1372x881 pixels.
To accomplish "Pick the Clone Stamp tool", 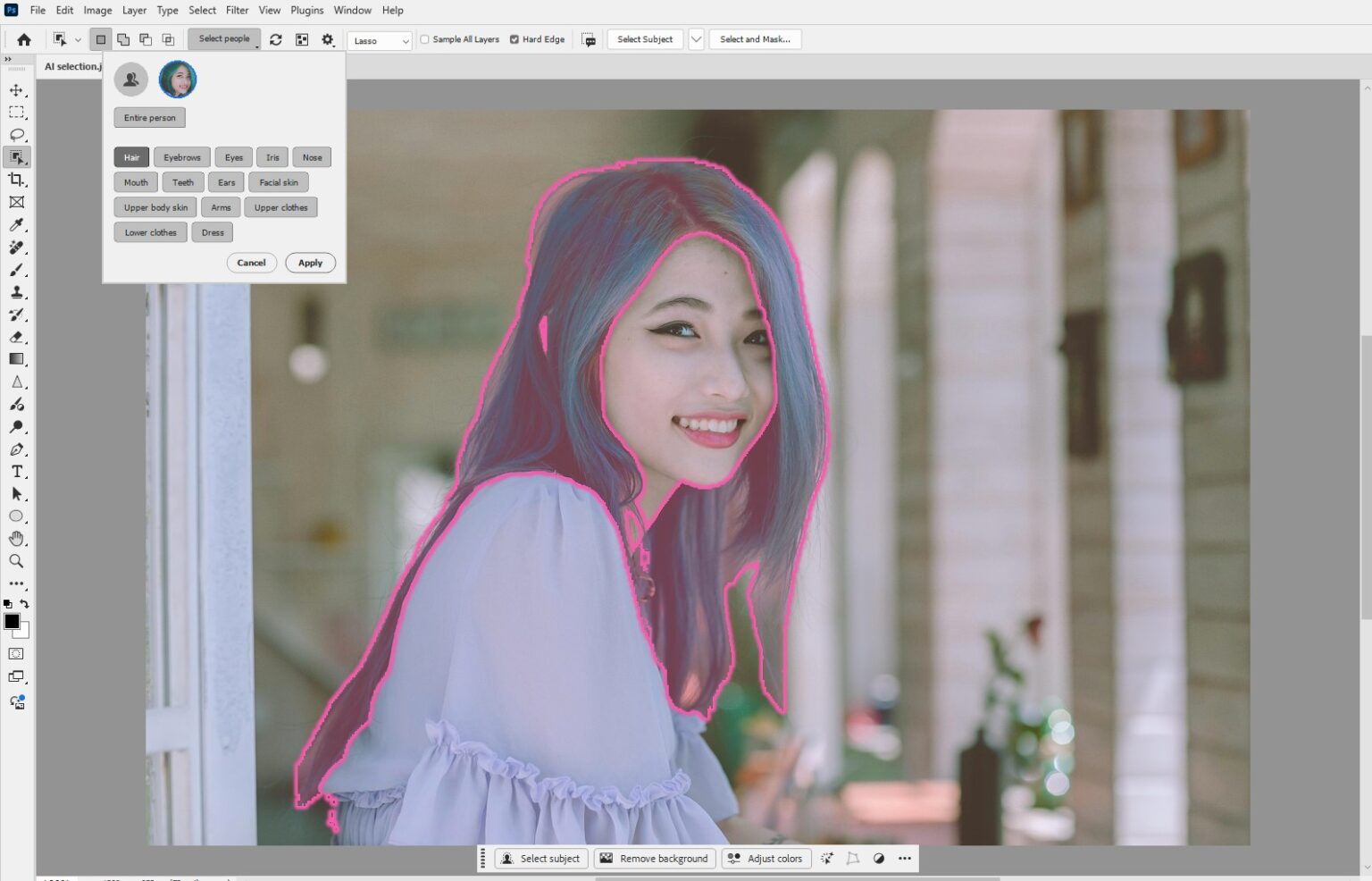I will 16,292.
